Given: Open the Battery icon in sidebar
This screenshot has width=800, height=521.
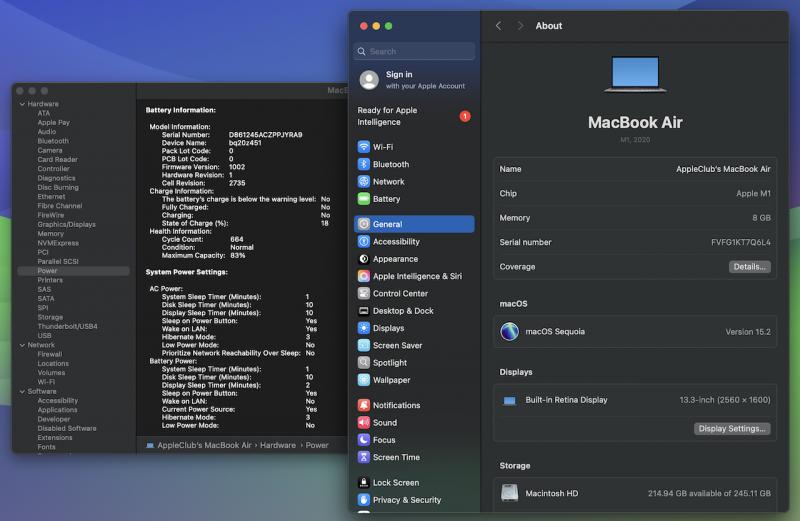Looking at the screenshot, I should tap(363, 199).
